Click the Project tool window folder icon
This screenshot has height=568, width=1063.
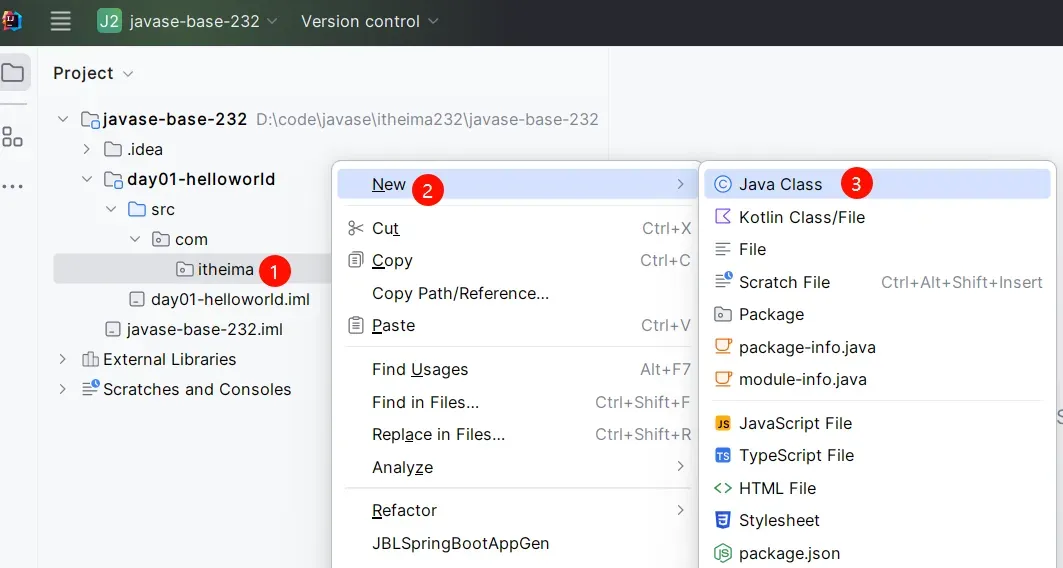tap(12, 73)
